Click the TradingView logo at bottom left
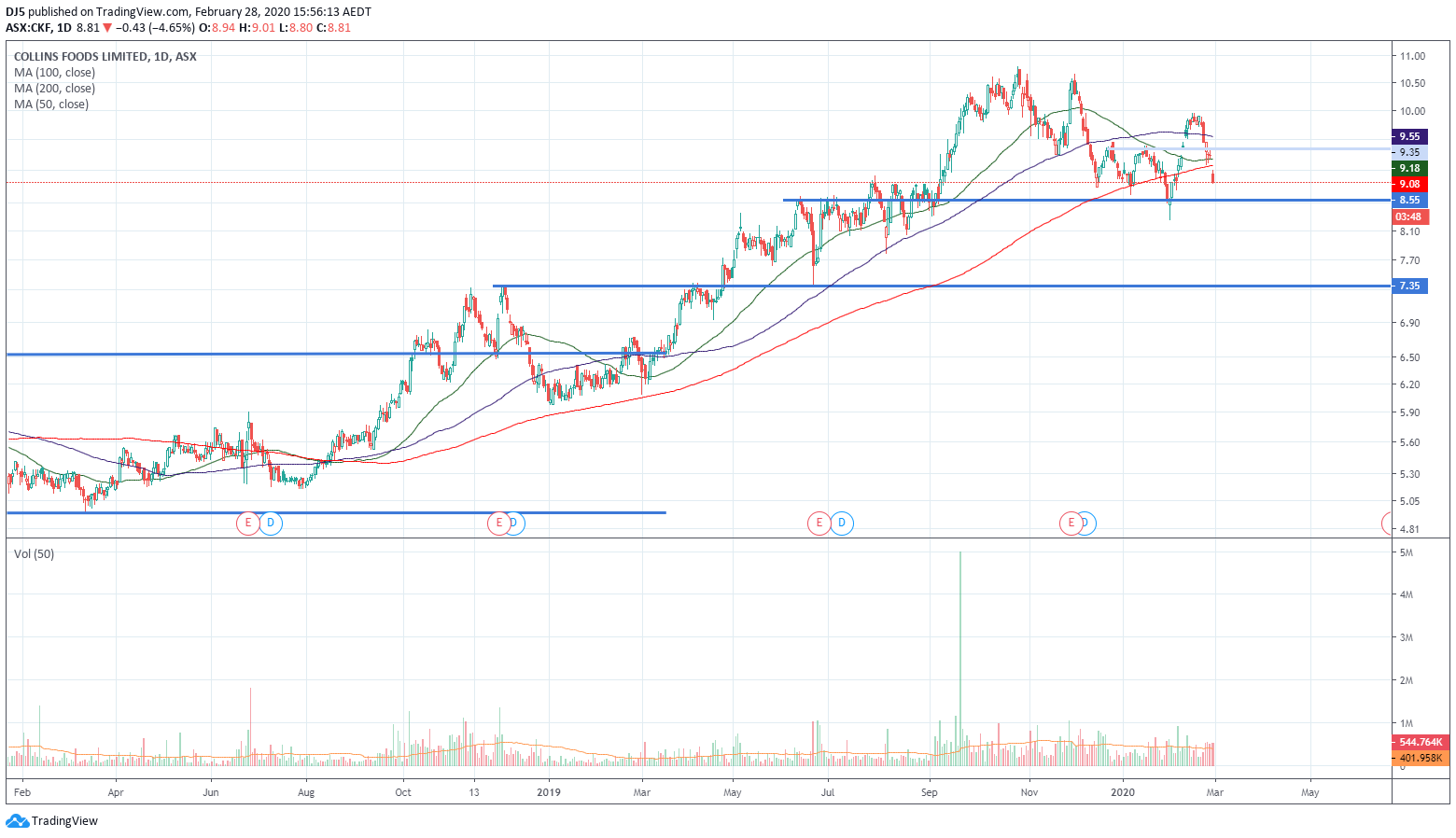The width and height of the screenshot is (1456, 838). 51,821
